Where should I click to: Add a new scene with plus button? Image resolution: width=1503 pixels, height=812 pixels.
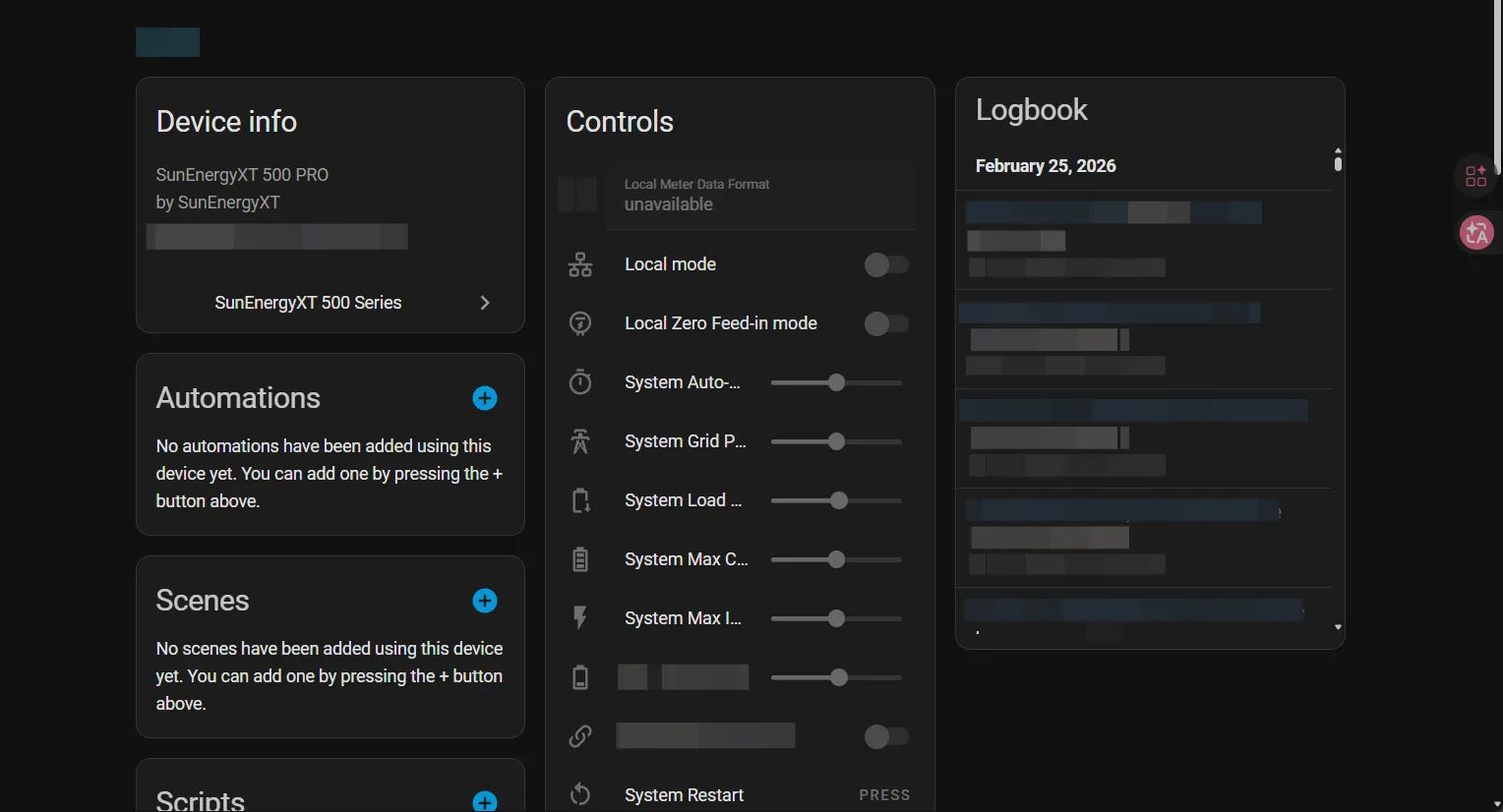[x=485, y=601]
